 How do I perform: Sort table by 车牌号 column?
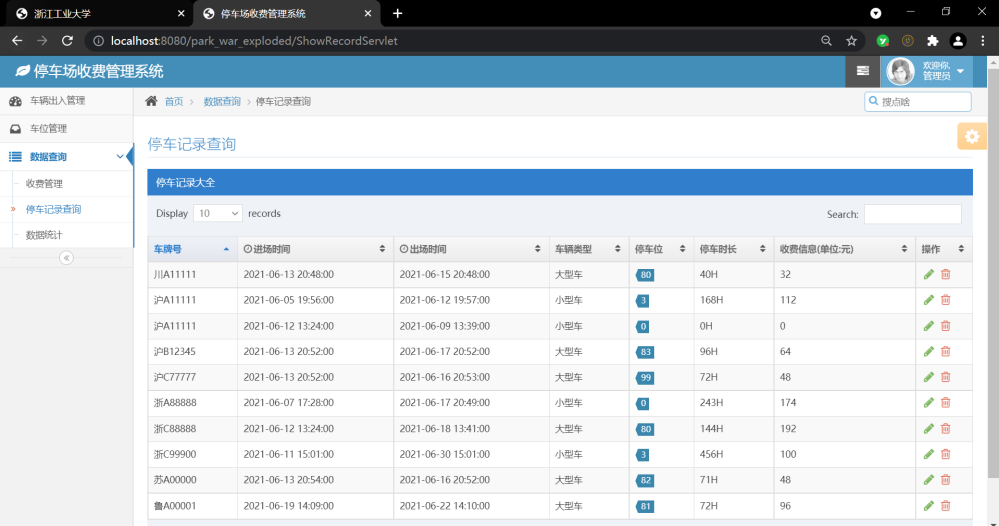tap(192, 249)
